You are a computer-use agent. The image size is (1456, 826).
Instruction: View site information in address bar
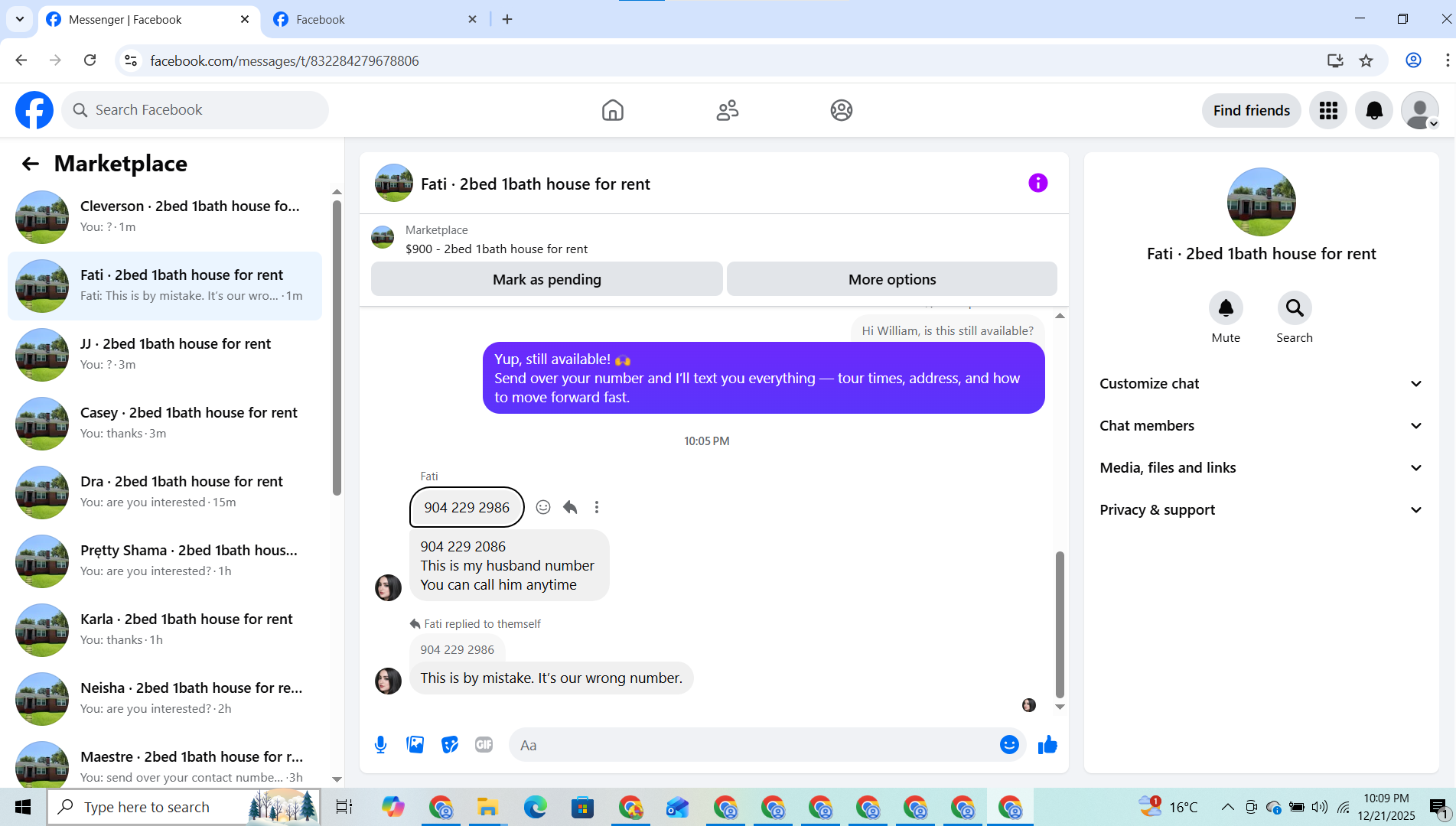point(131,60)
